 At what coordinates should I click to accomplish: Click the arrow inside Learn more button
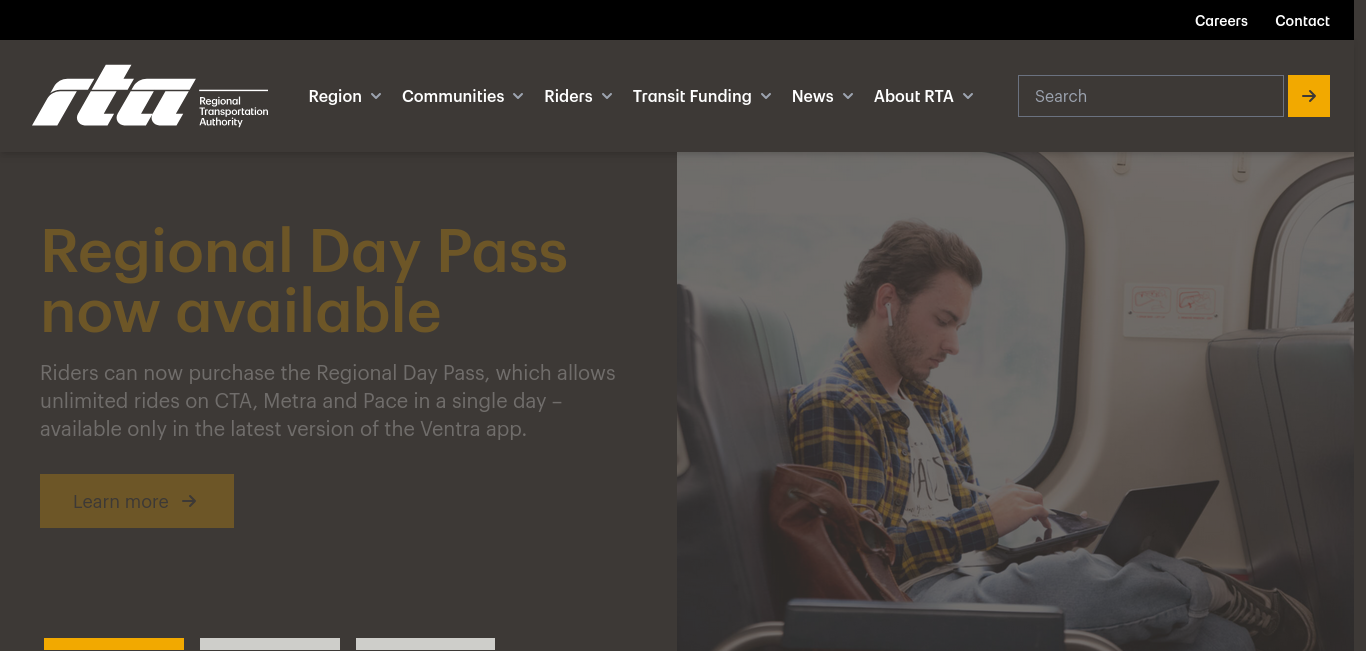pyautogui.click(x=189, y=501)
